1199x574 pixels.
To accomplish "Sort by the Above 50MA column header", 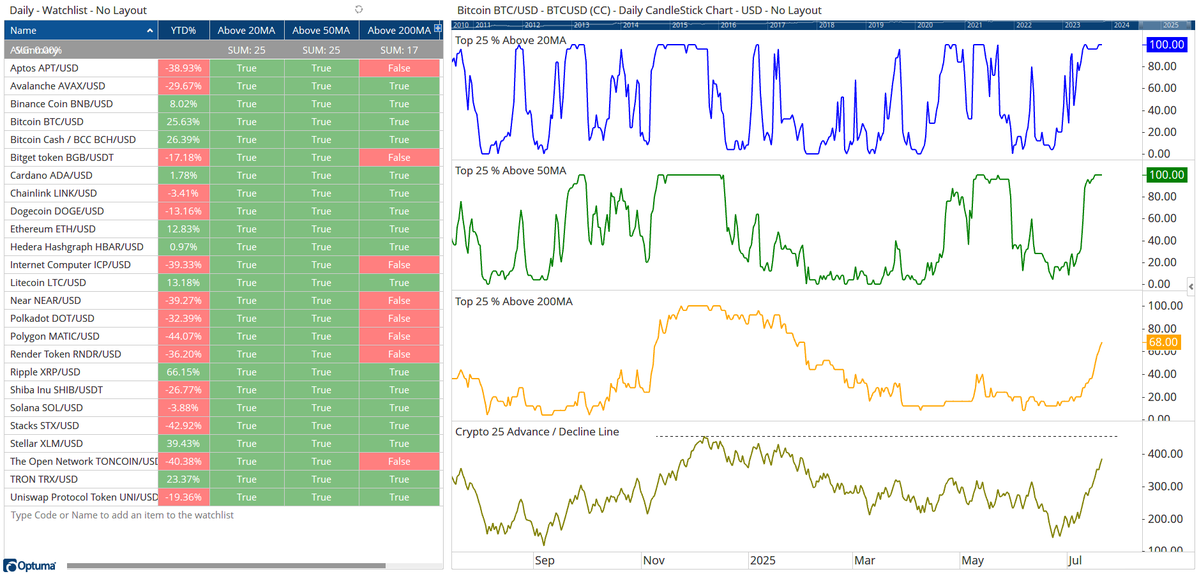I will point(321,31).
